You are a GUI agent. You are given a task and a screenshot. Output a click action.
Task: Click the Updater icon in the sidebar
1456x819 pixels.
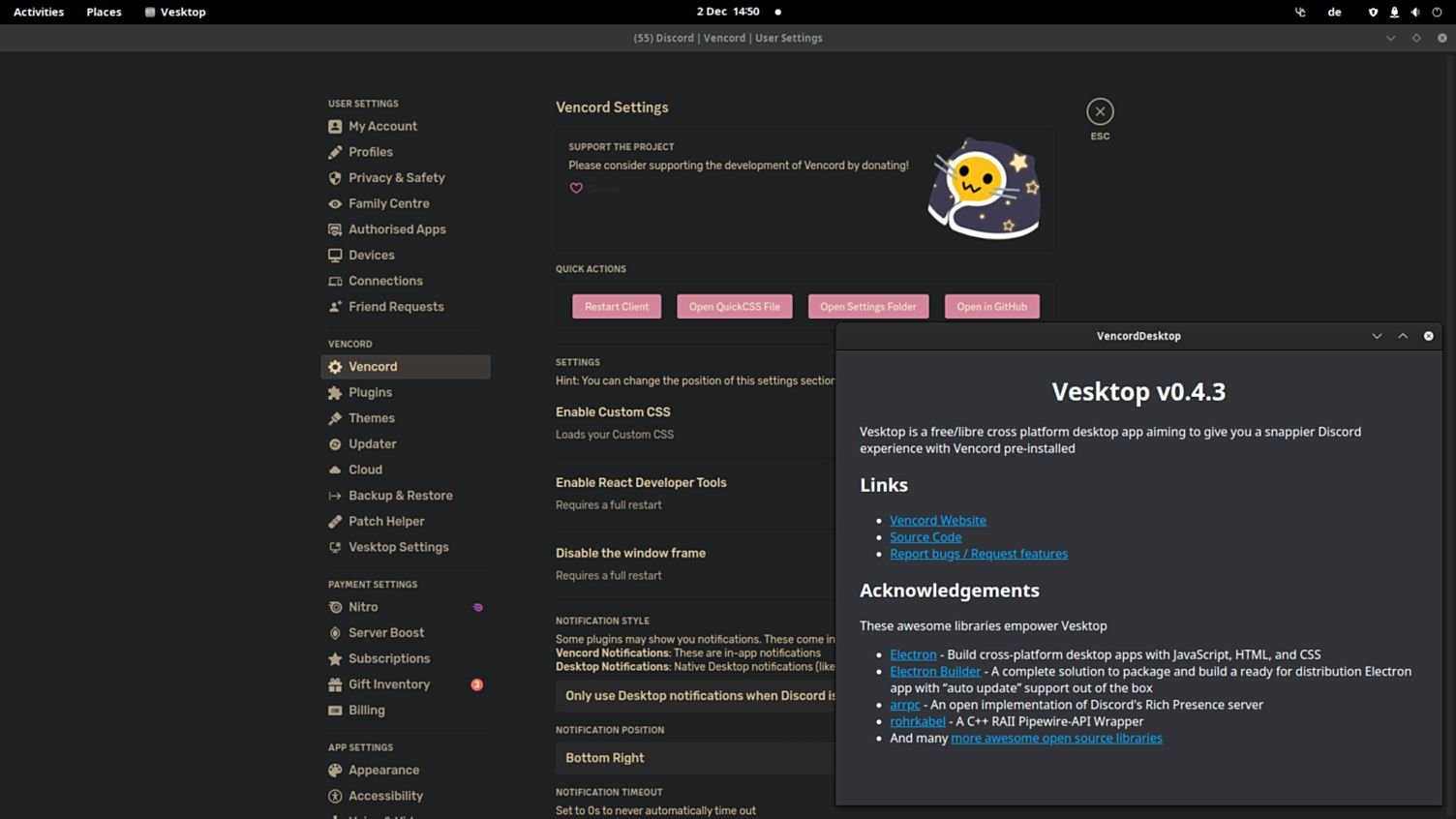[335, 443]
